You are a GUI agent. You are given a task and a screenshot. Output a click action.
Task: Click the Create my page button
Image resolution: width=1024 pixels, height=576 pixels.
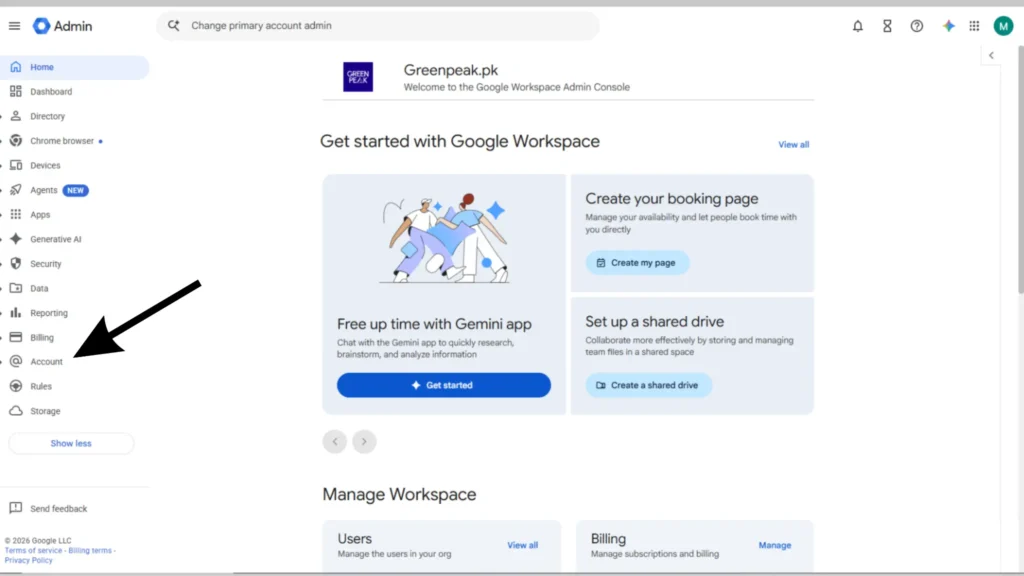[x=637, y=263]
